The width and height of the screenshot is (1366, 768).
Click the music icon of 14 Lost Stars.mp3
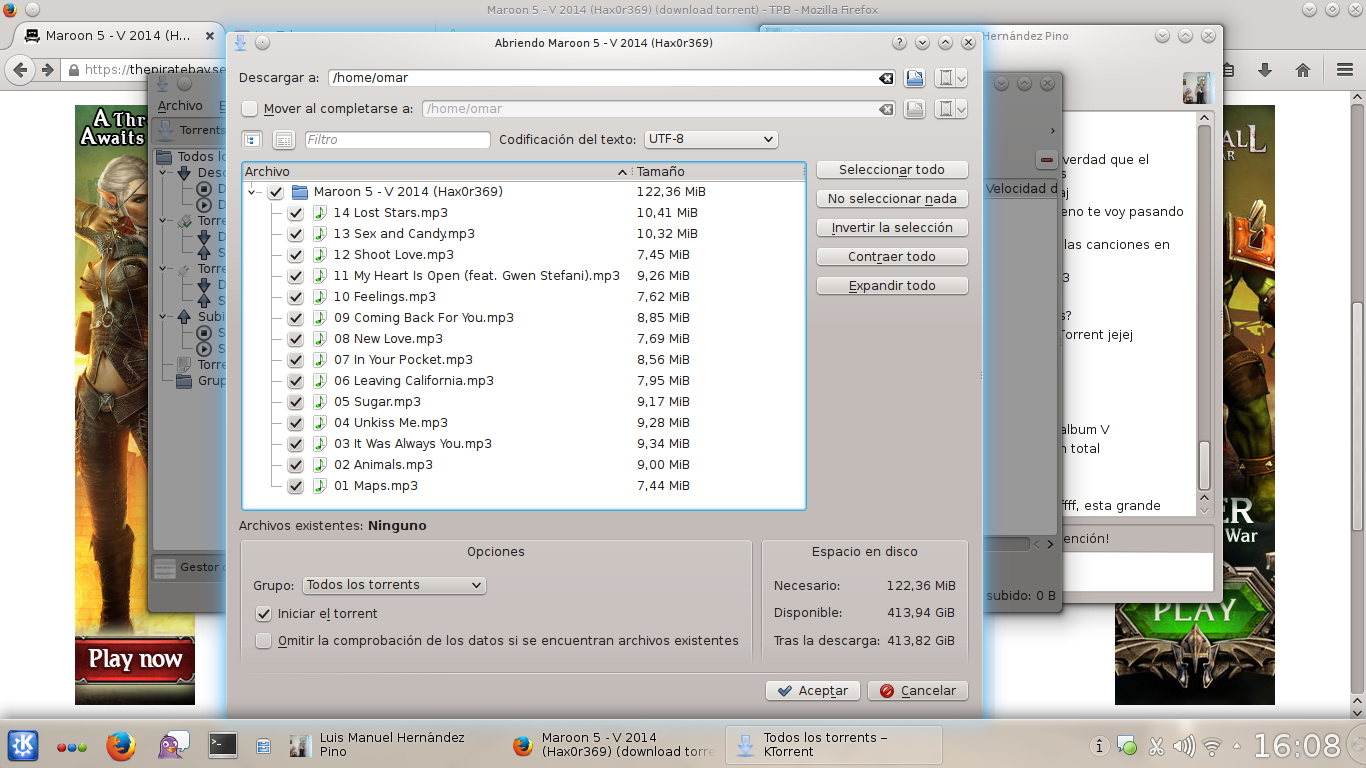coord(320,213)
